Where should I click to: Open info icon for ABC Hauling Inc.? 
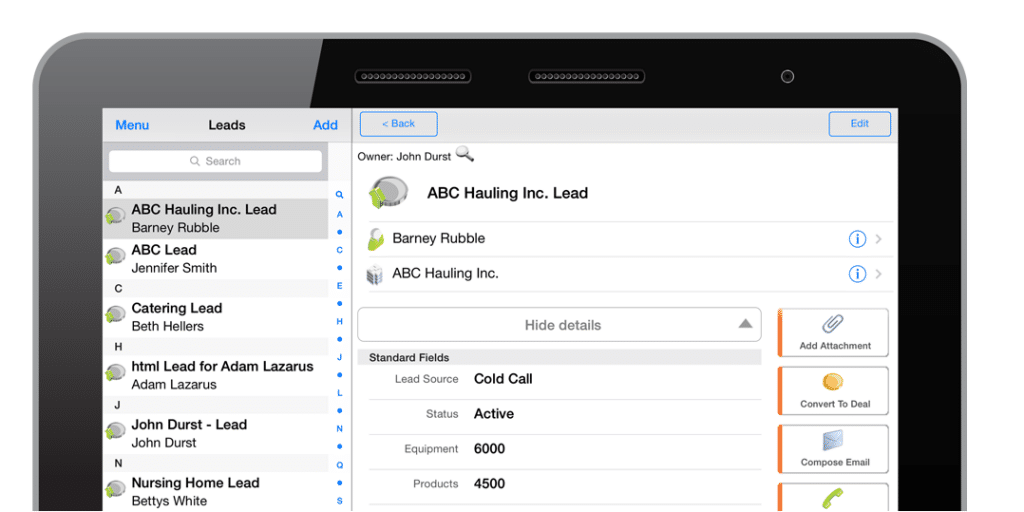click(857, 274)
